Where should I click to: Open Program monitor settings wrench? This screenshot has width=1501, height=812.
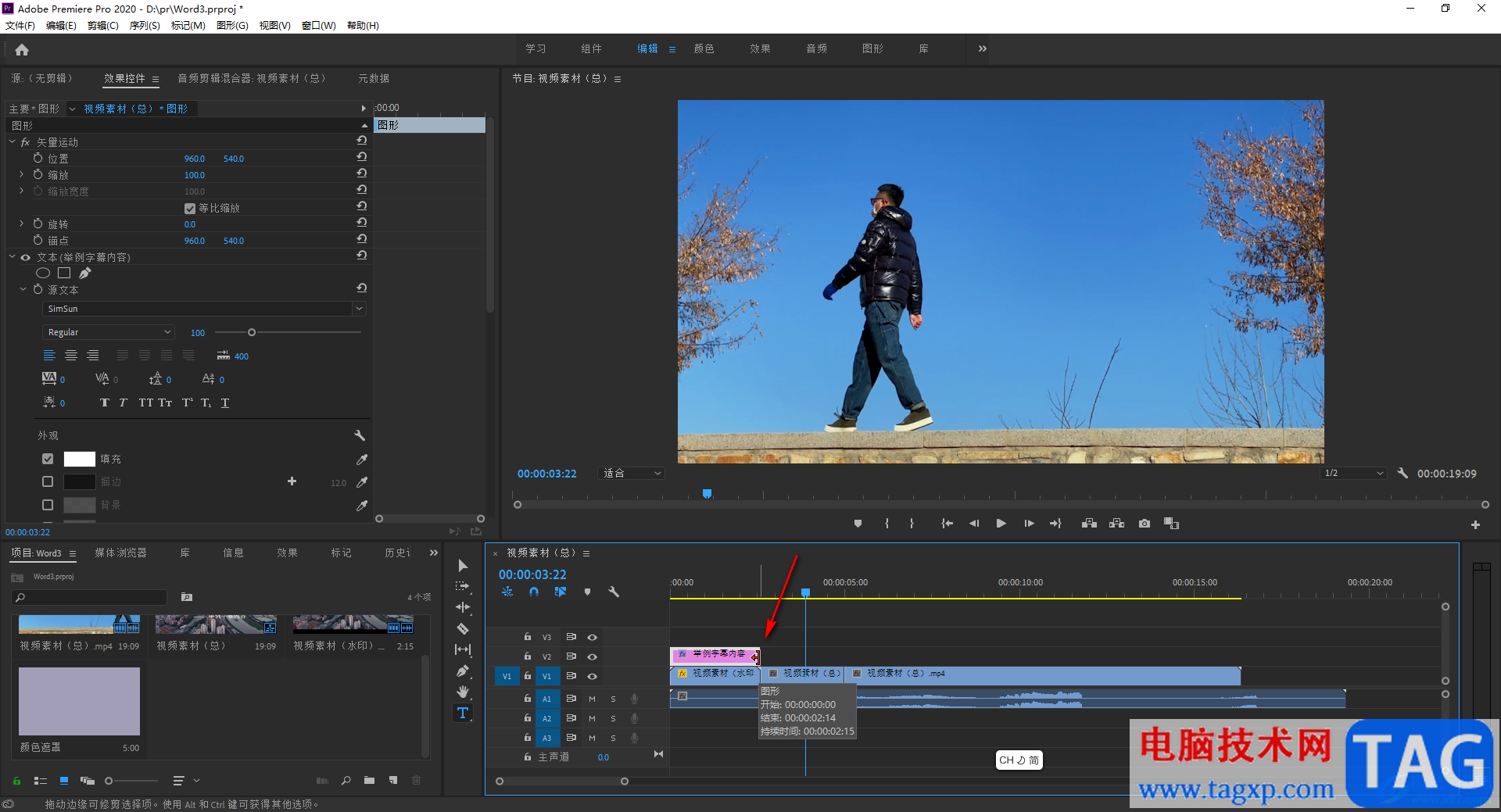1402,474
